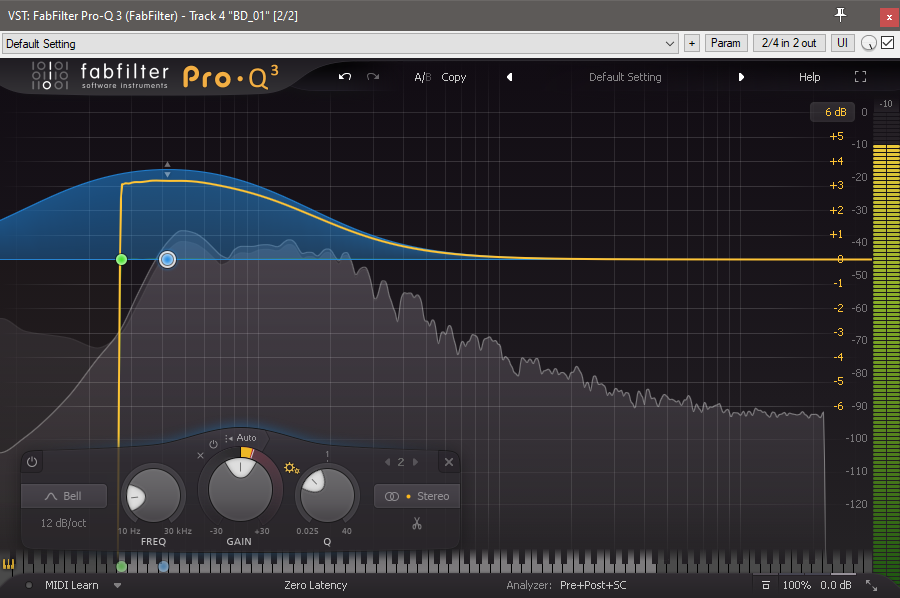Toggle the dynamic range bypass power icon

click(x=214, y=444)
